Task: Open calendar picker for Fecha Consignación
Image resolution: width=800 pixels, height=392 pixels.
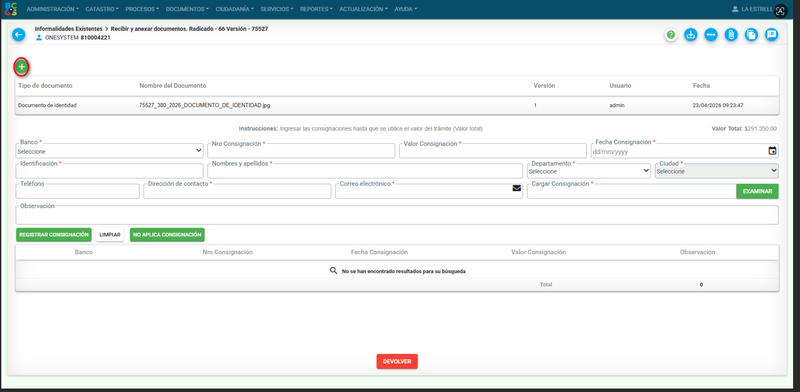Action: (772, 151)
